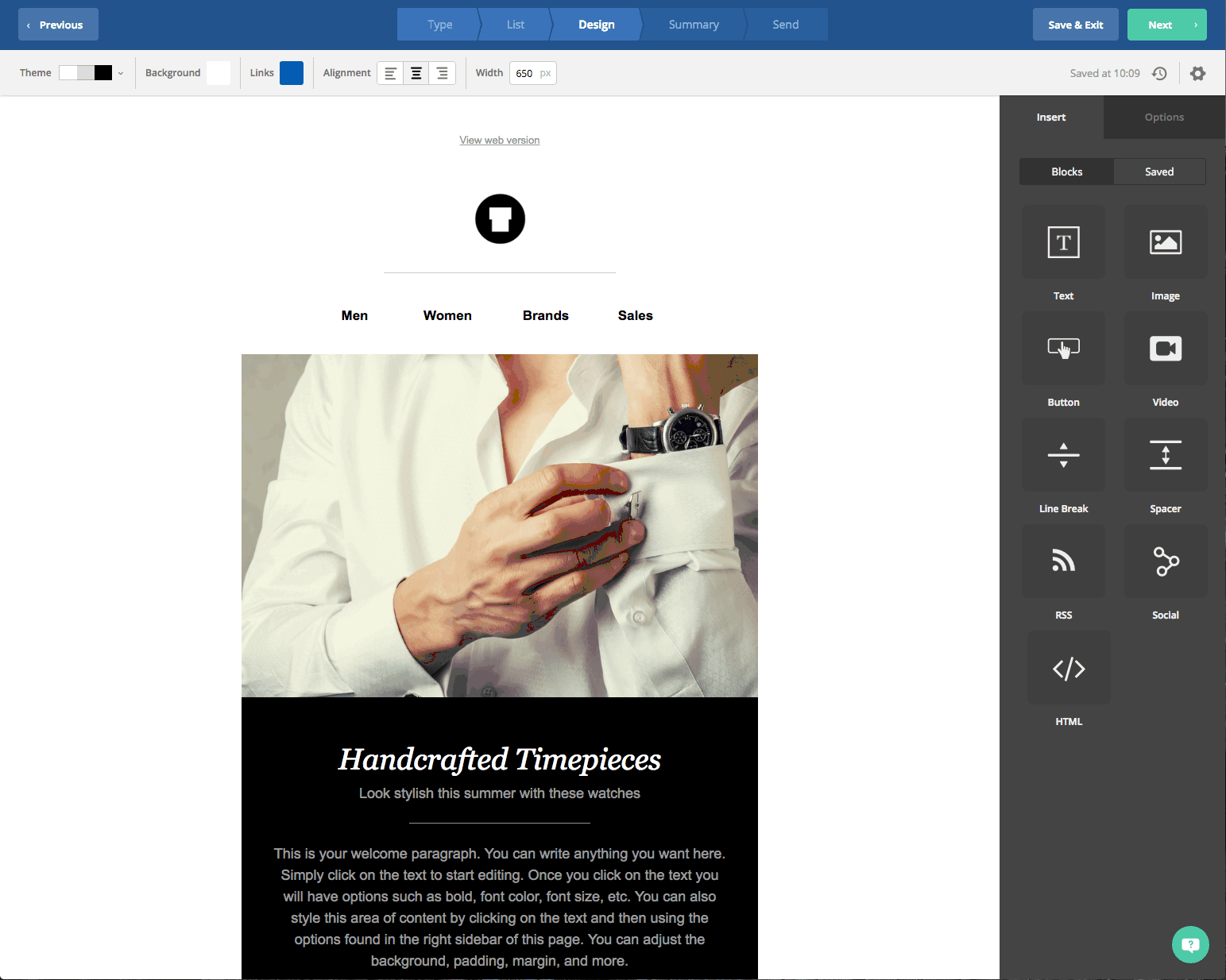Switch to the Options tab
Screen dimensions: 1226x980
pos(1164,118)
